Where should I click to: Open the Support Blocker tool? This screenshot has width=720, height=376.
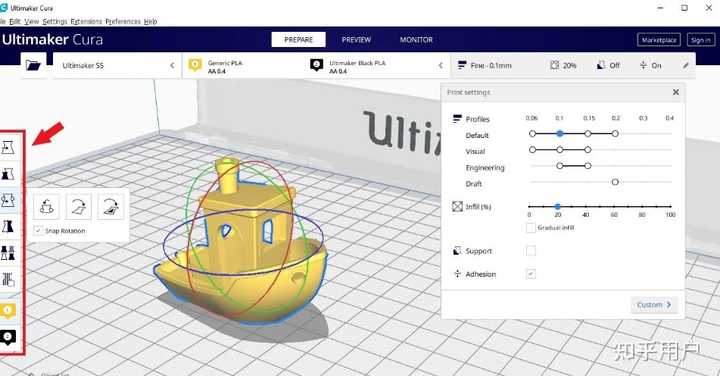8,279
